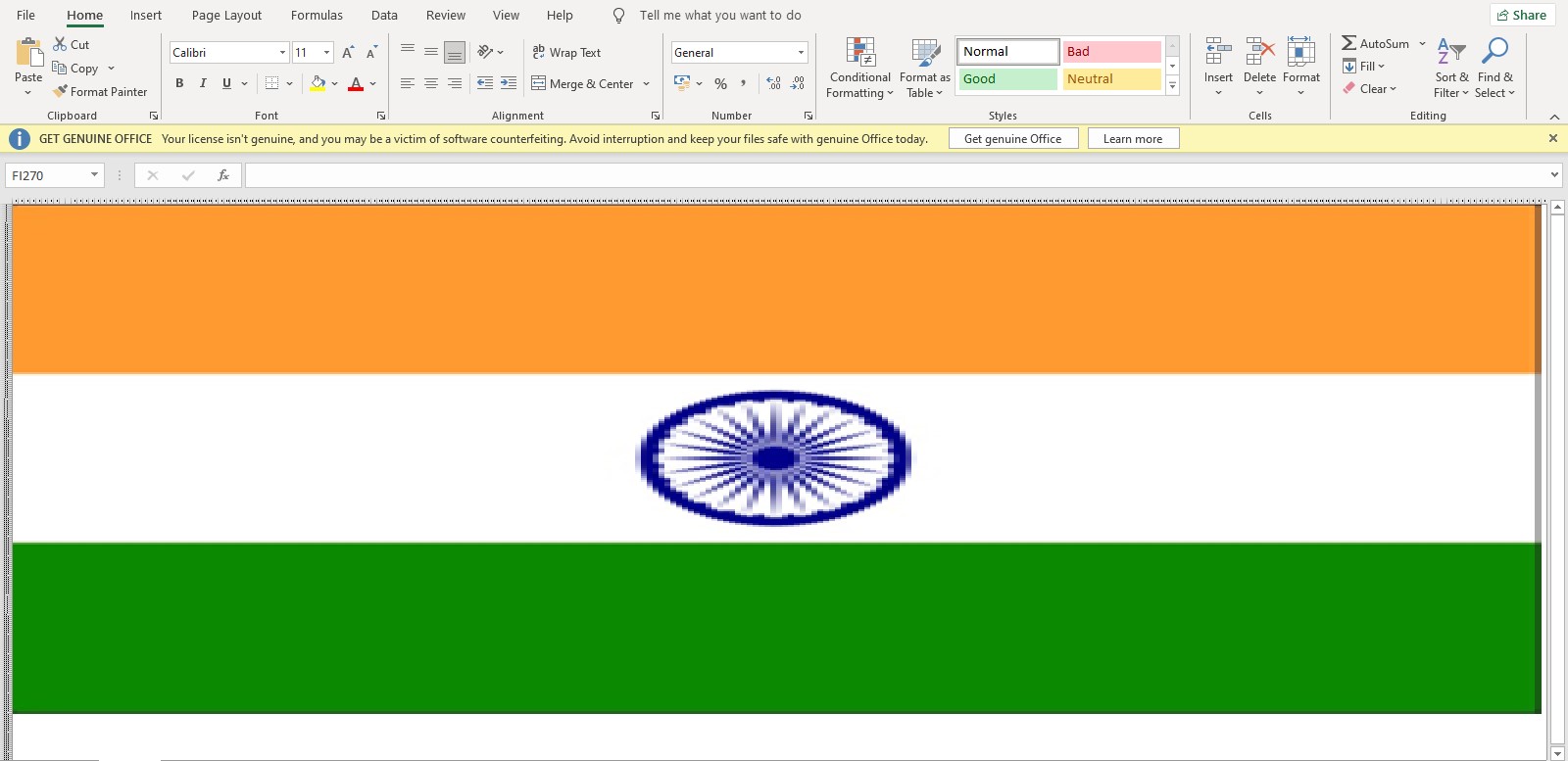Click Decrease Decimal icon

(798, 83)
